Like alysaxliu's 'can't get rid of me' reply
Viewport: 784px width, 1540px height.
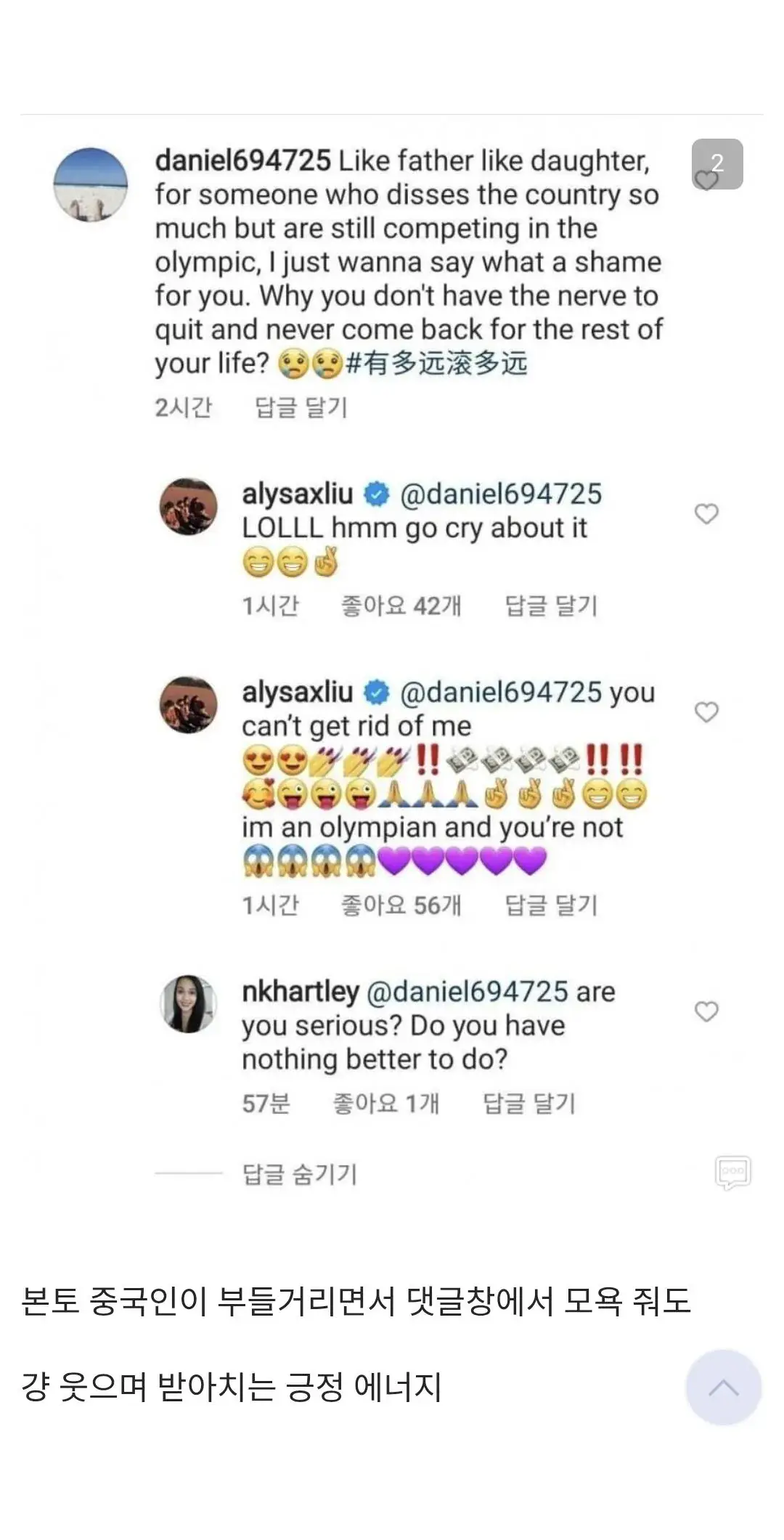(x=706, y=712)
